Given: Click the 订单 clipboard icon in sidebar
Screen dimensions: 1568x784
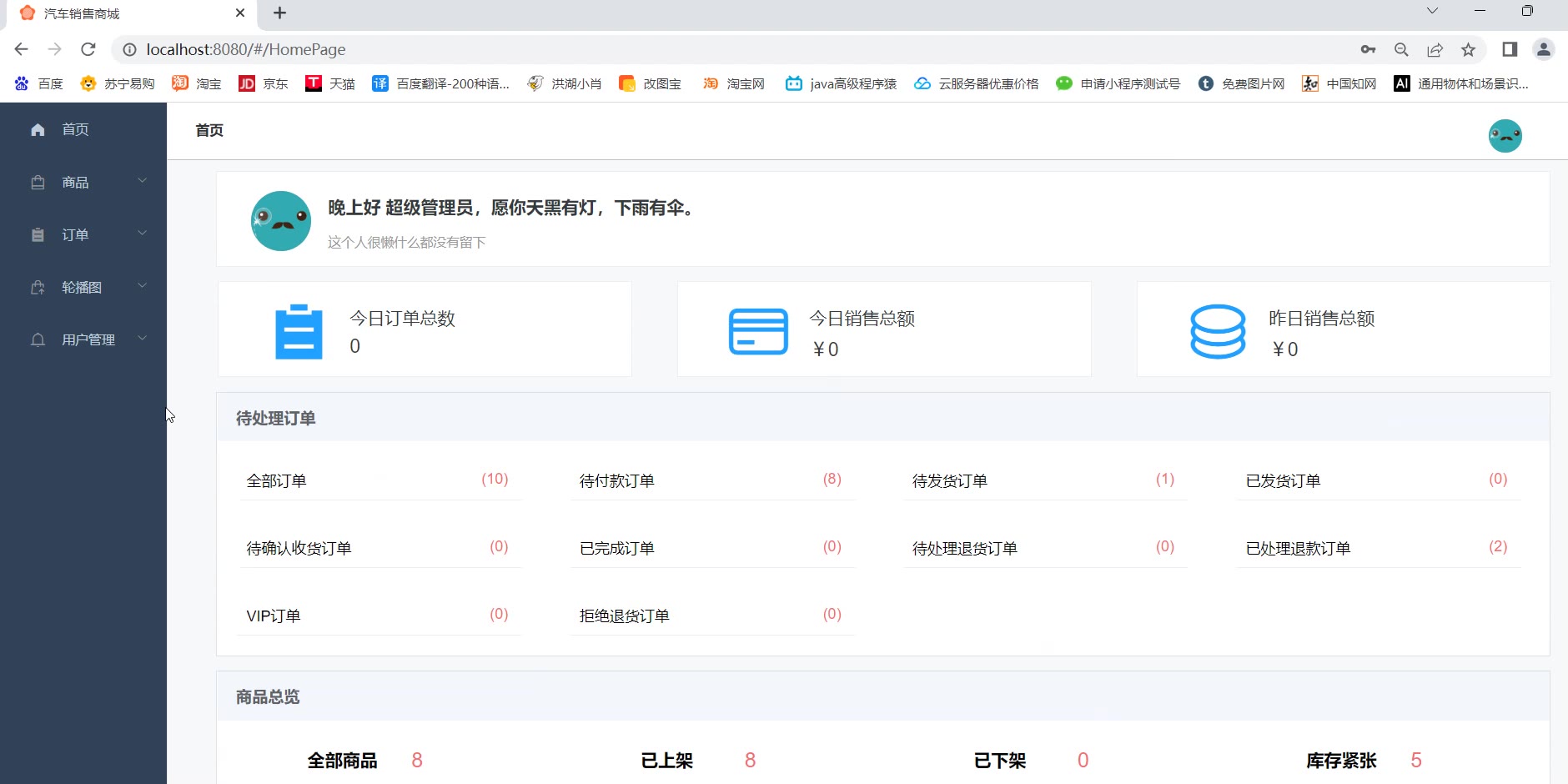Looking at the screenshot, I should (x=38, y=235).
